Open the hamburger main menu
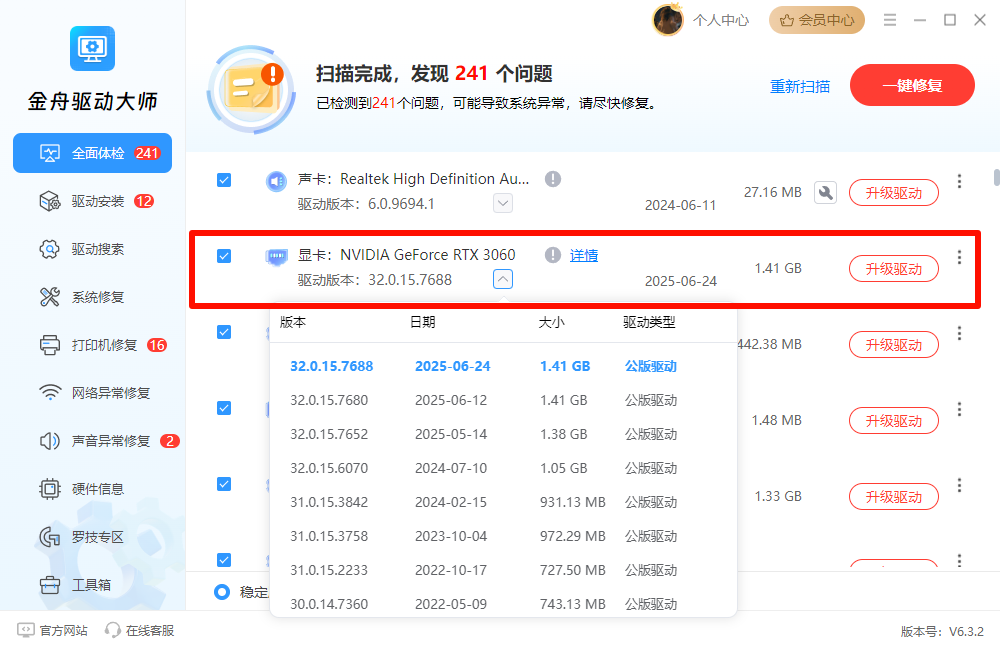Image resolution: width=1000 pixels, height=650 pixels. 890,20
